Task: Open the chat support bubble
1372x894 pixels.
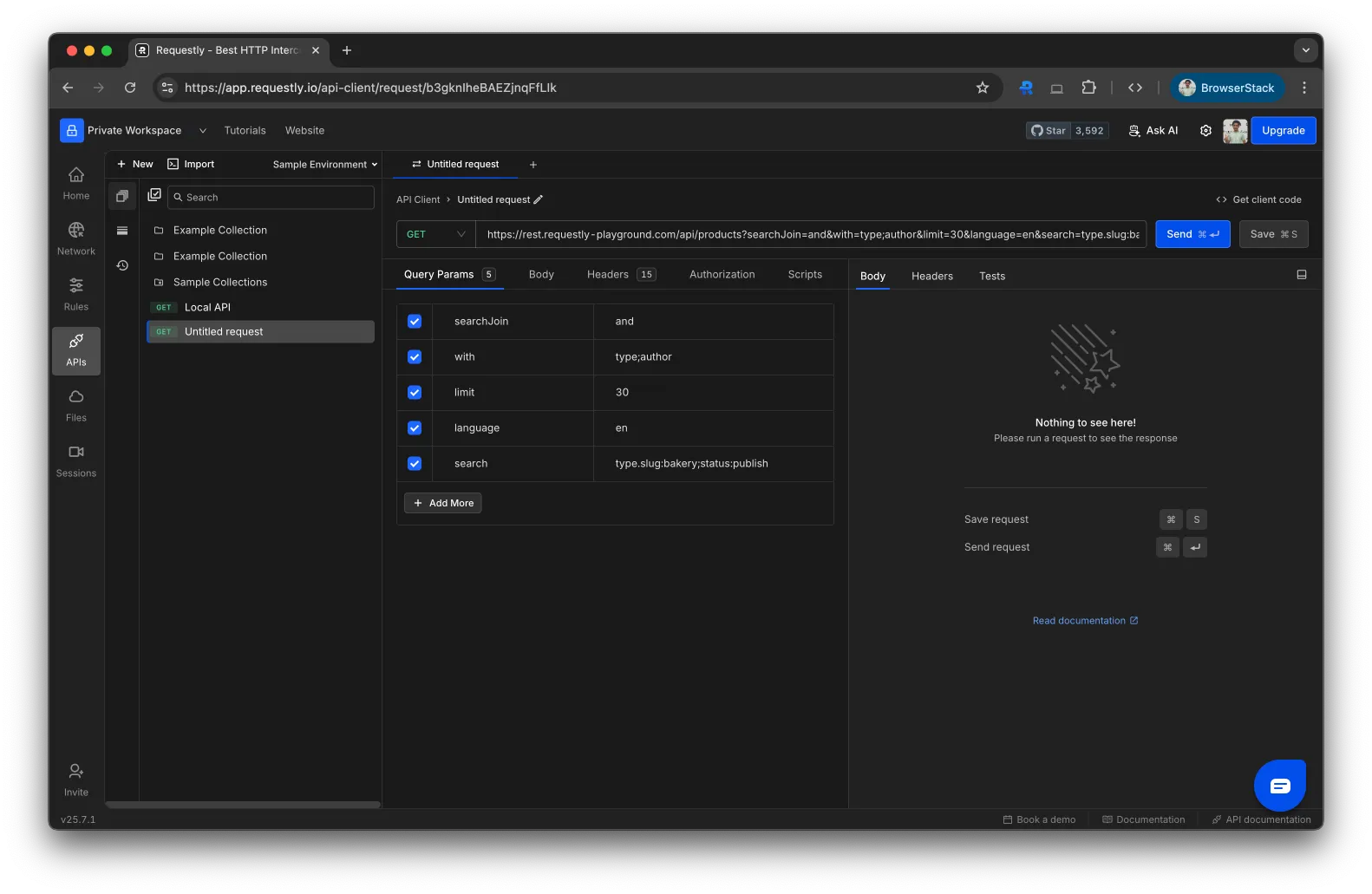Action: click(1279, 786)
